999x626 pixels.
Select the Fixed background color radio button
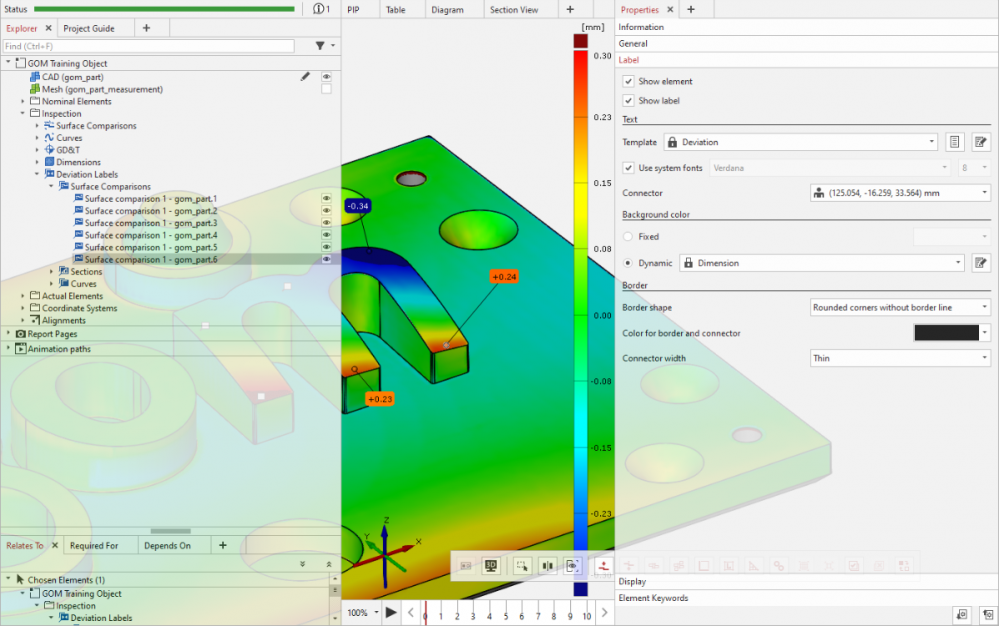click(628, 237)
